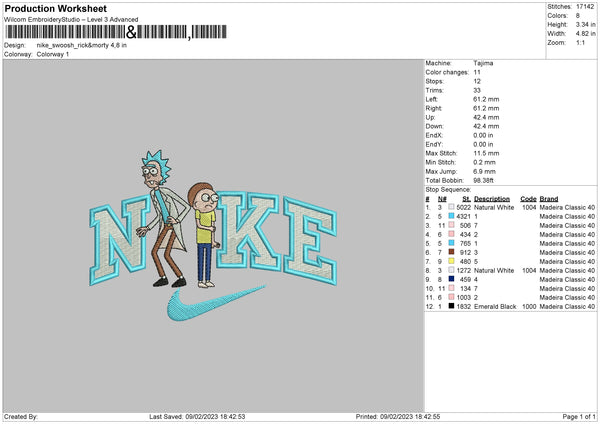Click the Stitches value 17142
The image size is (600, 424).
tap(586, 6)
